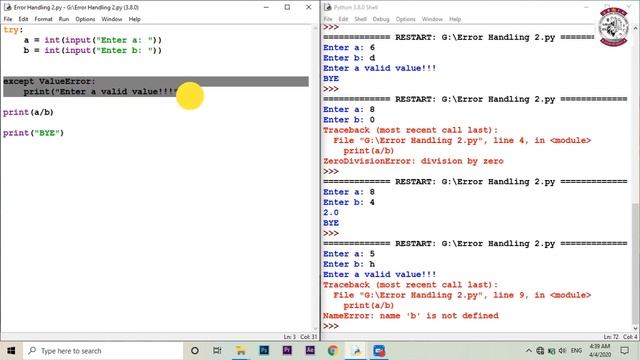Open the Action Center notifications icon

click(624, 351)
